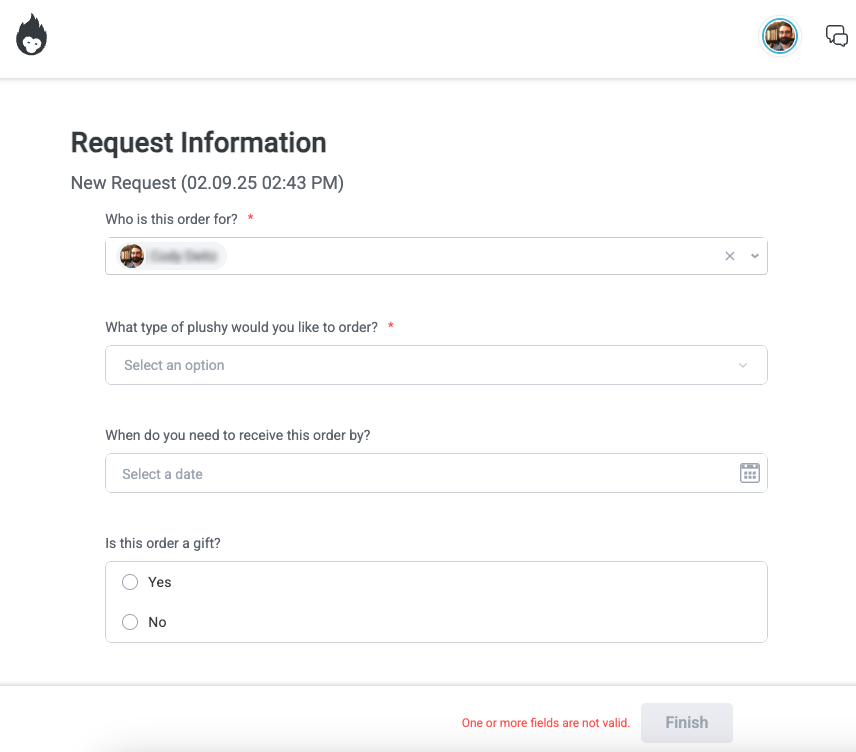
Task: Select the Yes radio button
Action: [130, 582]
